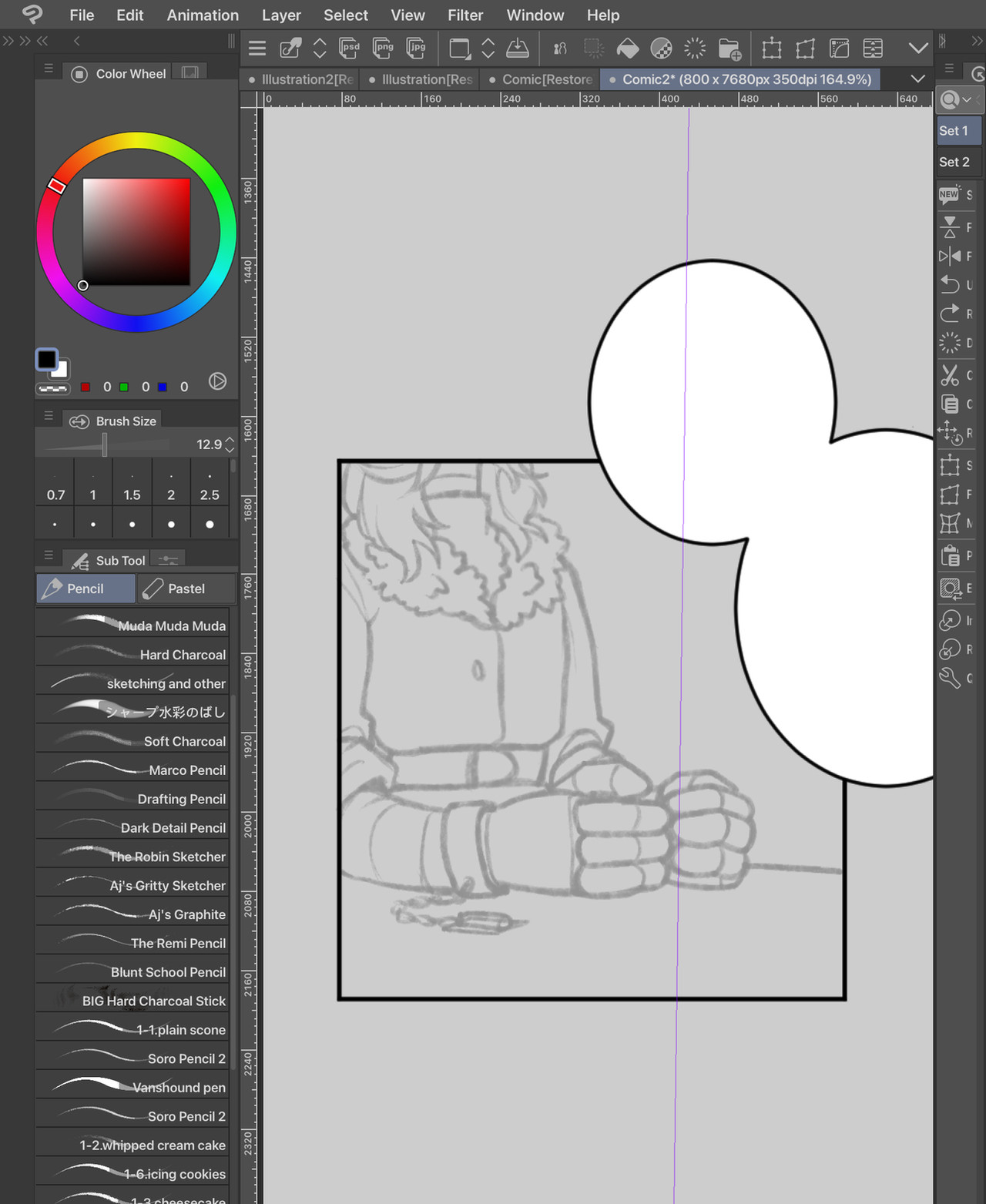Select the 2 brush size preset
This screenshot has width=986, height=1204.
click(171, 483)
